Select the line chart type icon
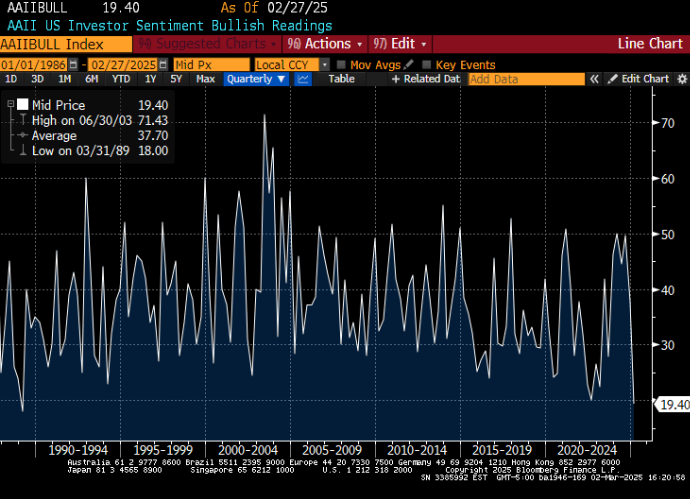The width and height of the screenshot is (690, 501). [x=303, y=79]
